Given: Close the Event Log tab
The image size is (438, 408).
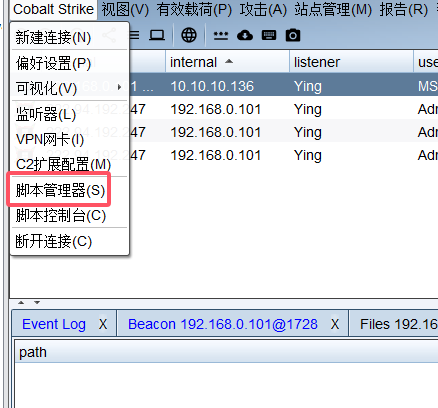Looking at the screenshot, I should 103,324.
